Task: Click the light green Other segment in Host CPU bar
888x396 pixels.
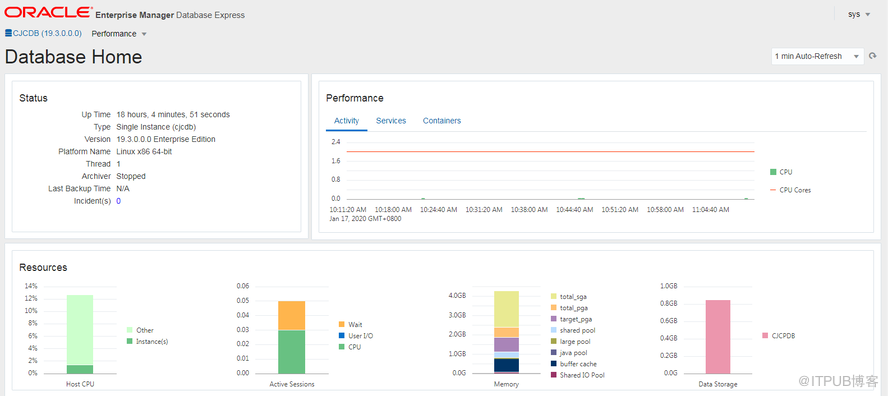Action: point(79,330)
